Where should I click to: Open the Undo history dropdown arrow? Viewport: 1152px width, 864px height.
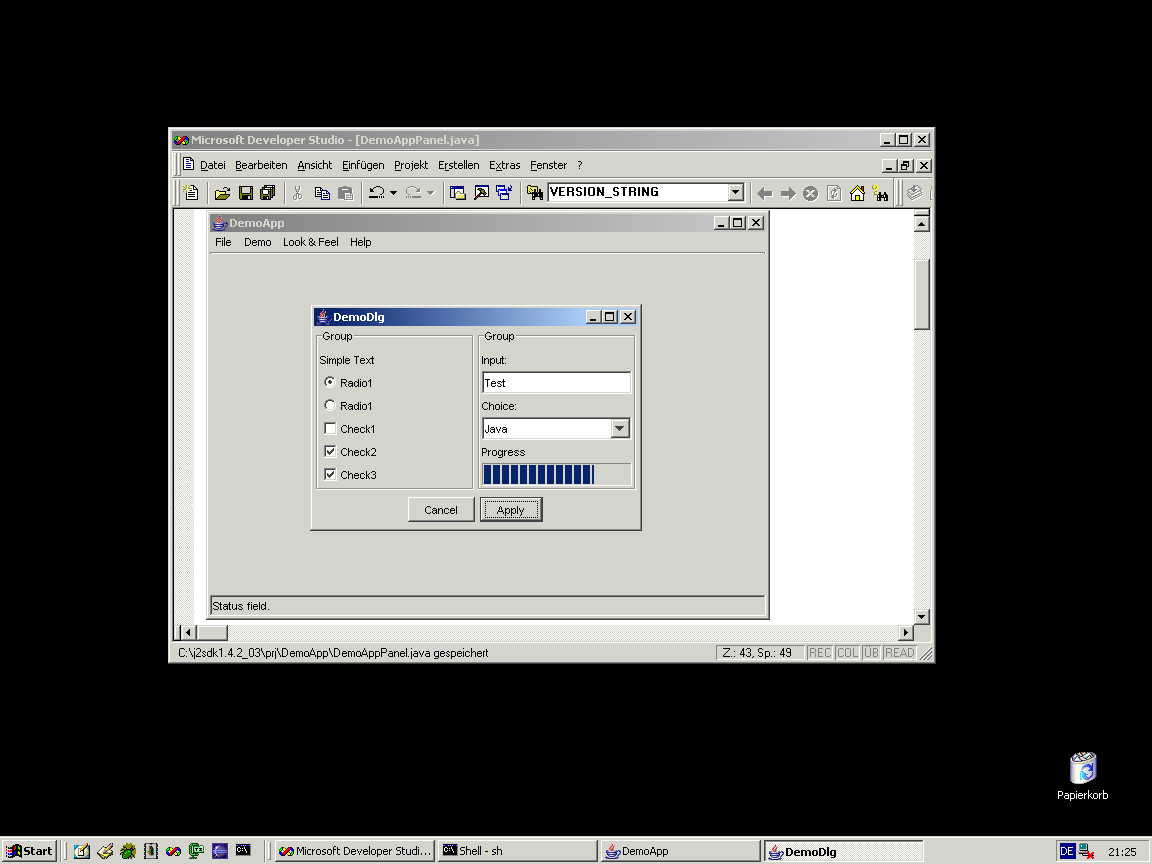393,193
